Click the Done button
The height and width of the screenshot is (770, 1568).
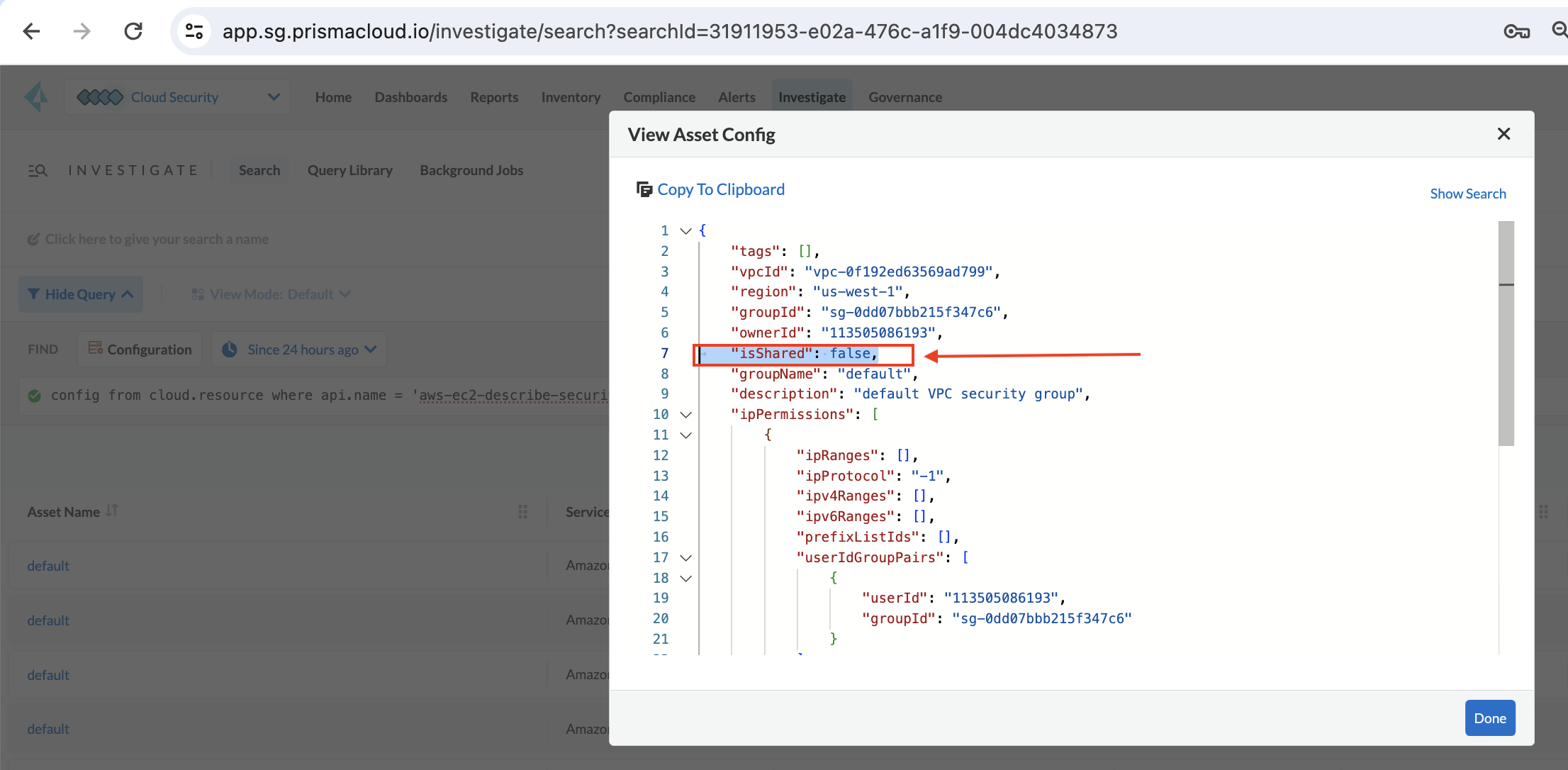click(1489, 718)
